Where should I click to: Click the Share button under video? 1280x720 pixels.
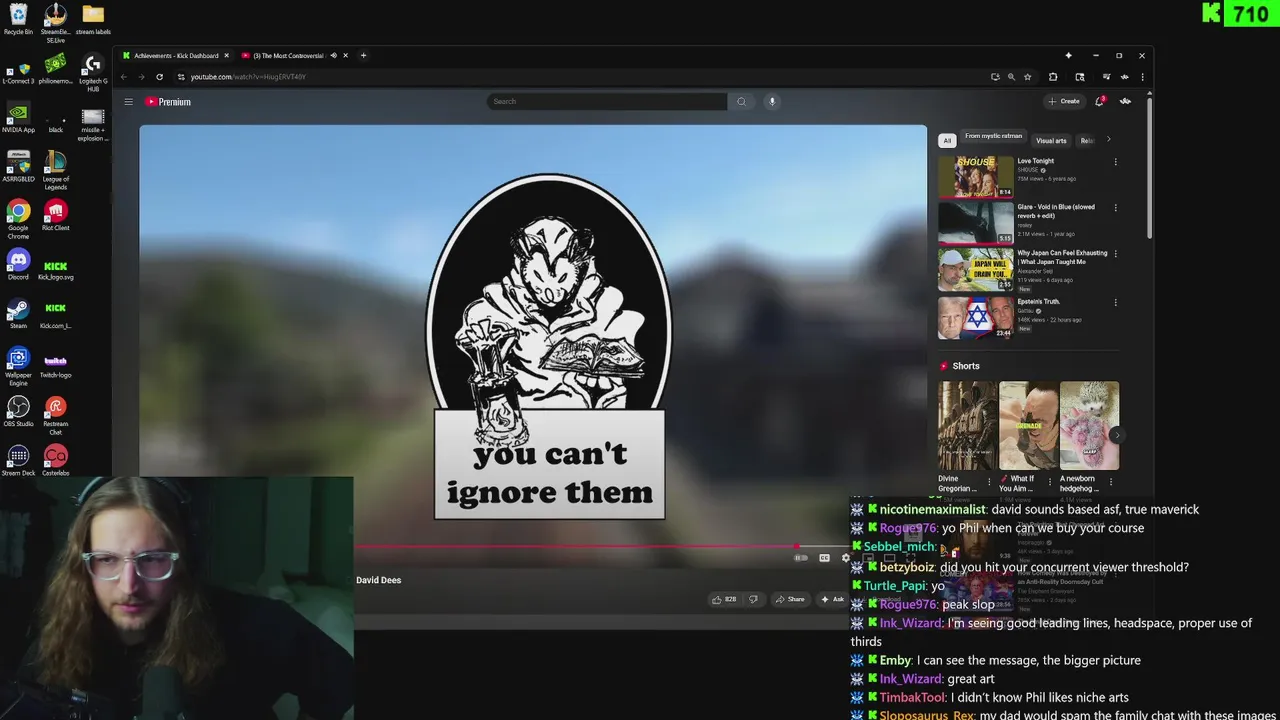[789, 599]
